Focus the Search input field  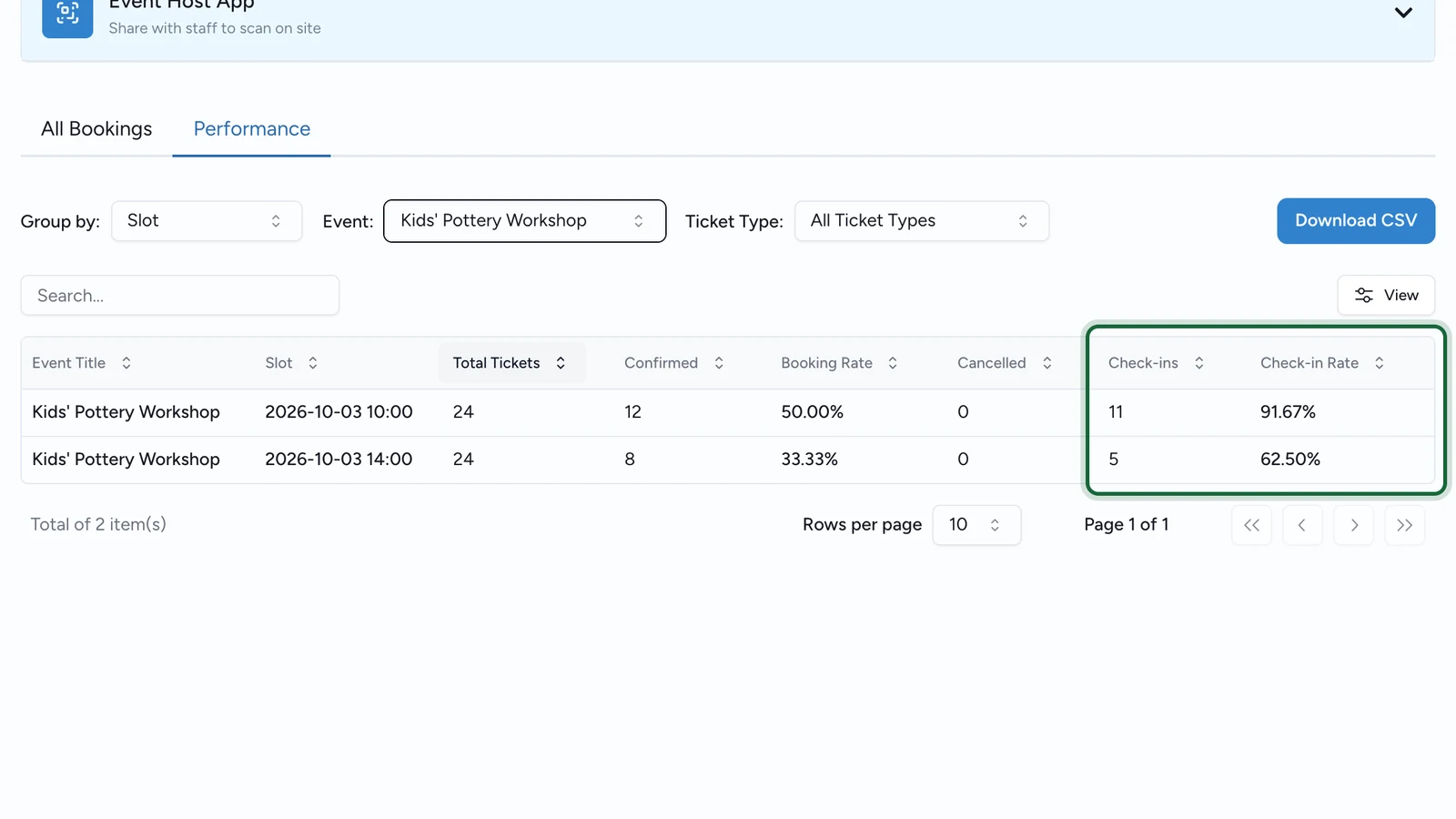tap(180, 296)
